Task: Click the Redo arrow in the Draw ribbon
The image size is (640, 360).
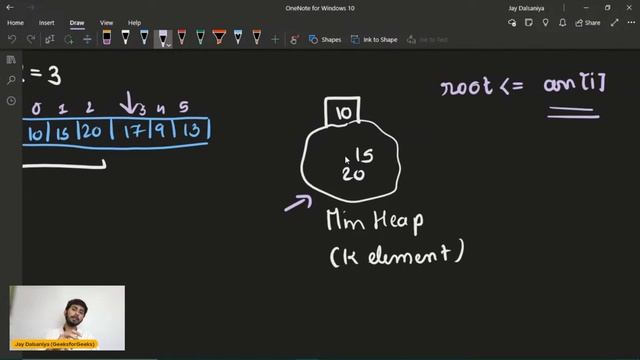Action: click(x=31, y=40)
